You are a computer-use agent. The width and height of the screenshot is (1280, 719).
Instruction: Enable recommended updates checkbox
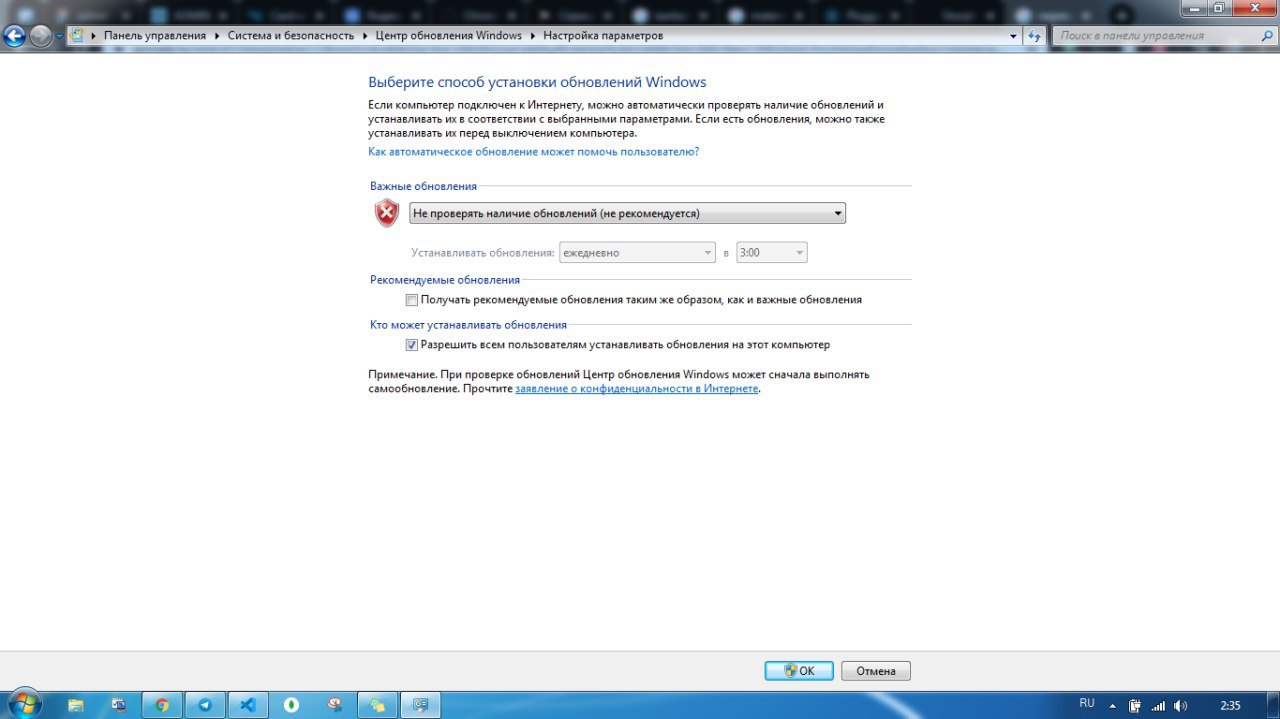[412, 300]
